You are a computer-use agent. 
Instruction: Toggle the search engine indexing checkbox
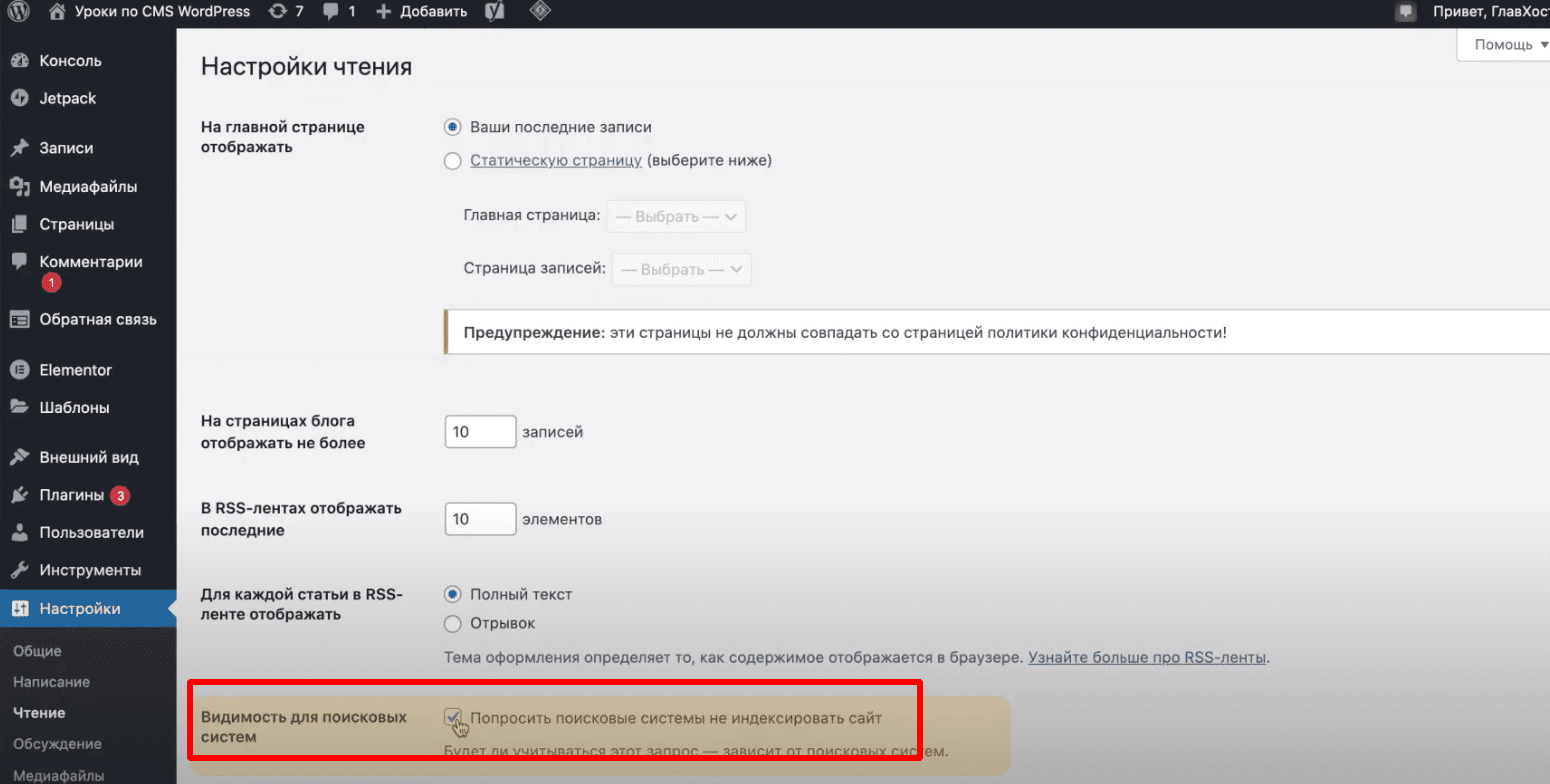click(x=453, y=717)
